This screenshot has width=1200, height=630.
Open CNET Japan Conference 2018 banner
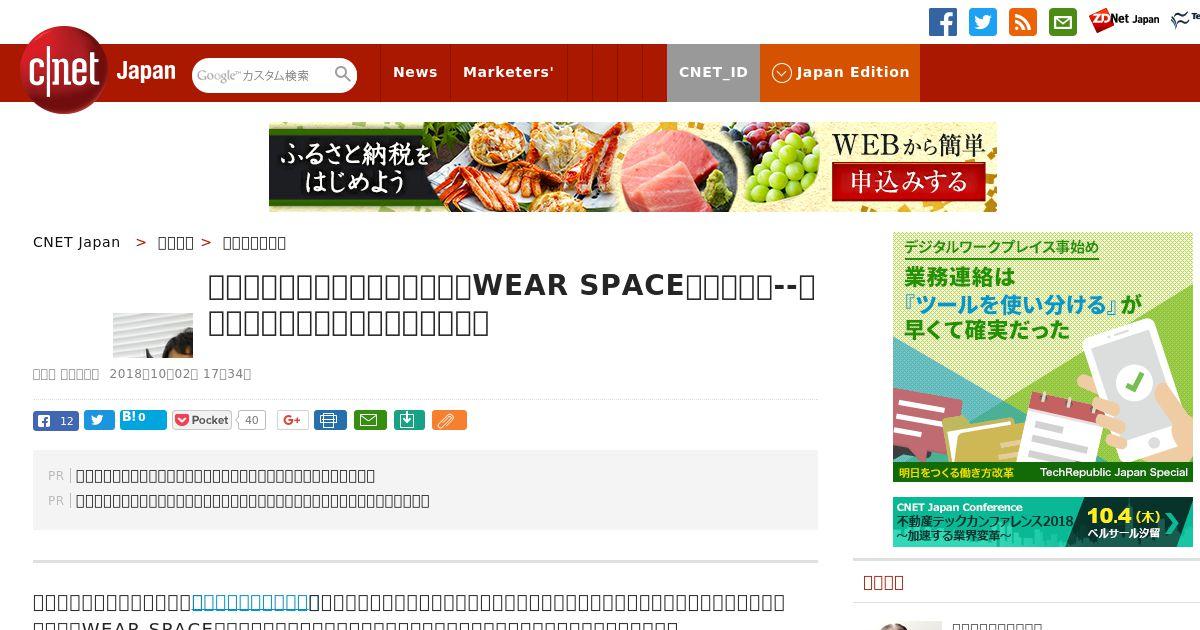coord(1043,522)
